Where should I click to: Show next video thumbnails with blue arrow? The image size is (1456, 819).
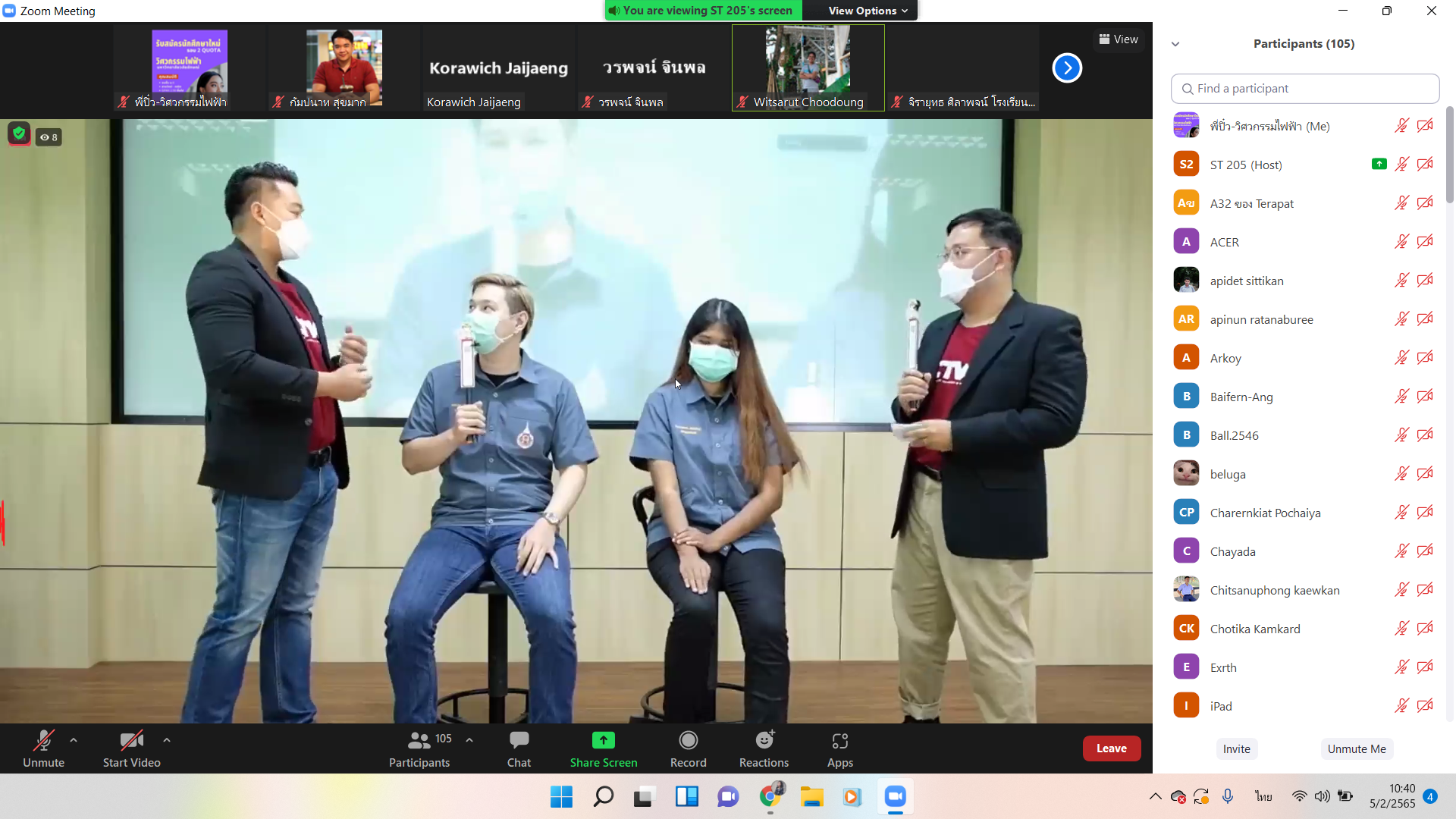click(1066, 68)
